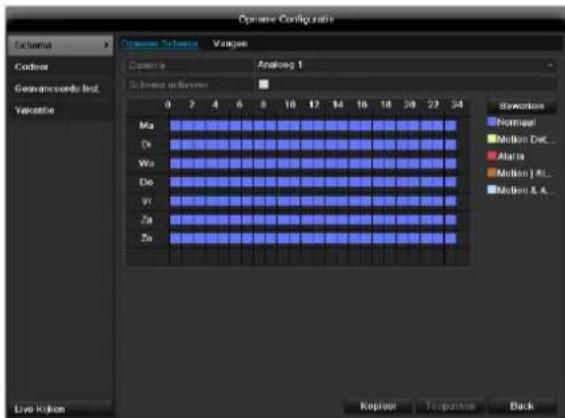
Task: Click the Za schedule row bar
Action: pyautogui.click(x=313, y=219)
